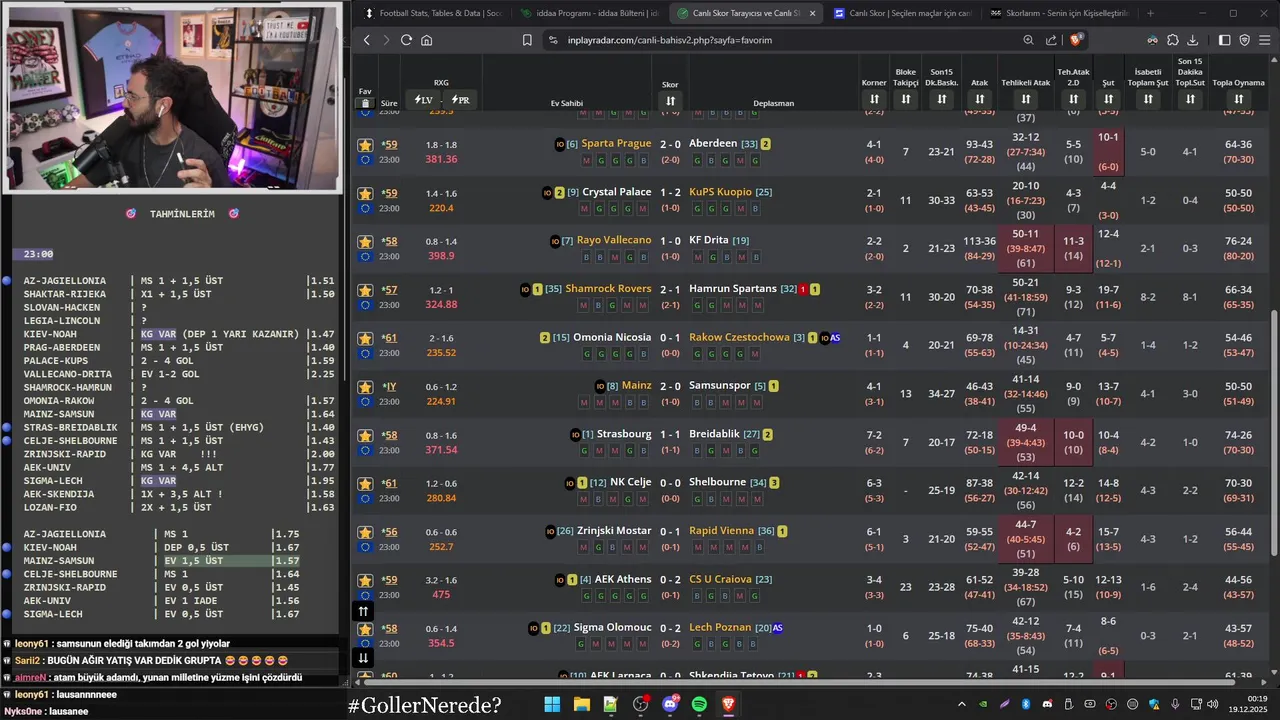Open File Explorer from the taskbar
Screen dimensions: 1280x720
(581, 705)
